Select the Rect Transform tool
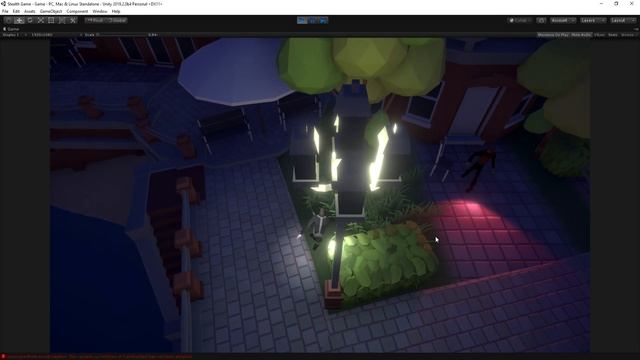This screenshot has width=640, height=360. (51, 20)
